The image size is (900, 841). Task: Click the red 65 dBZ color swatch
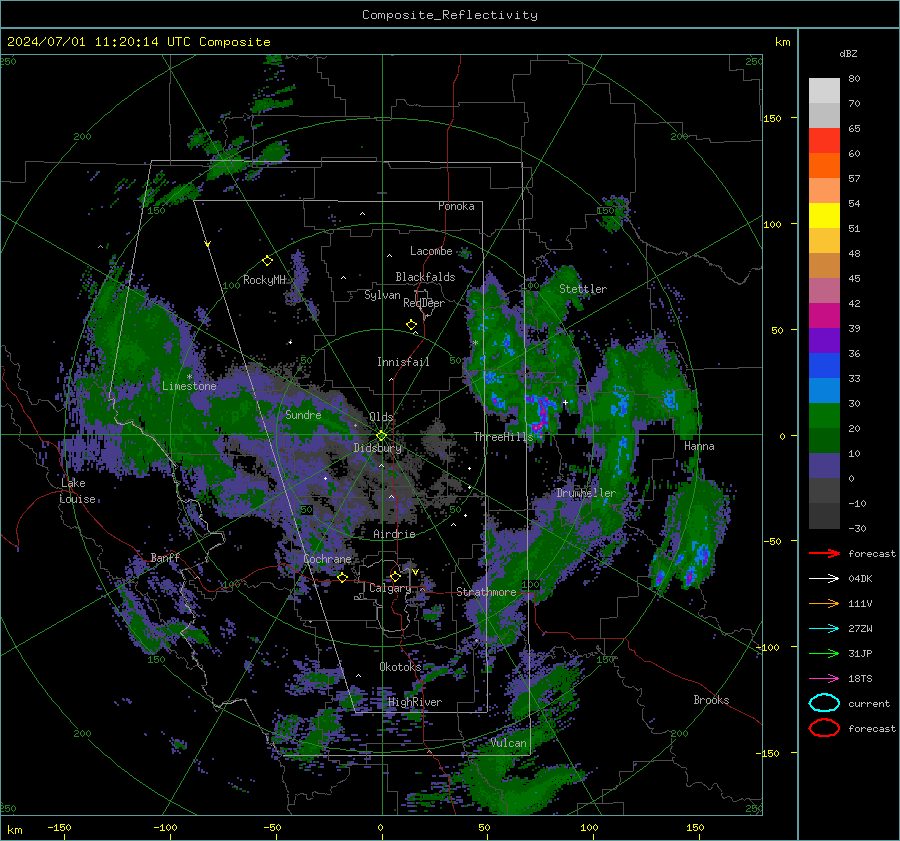tap(824, 140)
